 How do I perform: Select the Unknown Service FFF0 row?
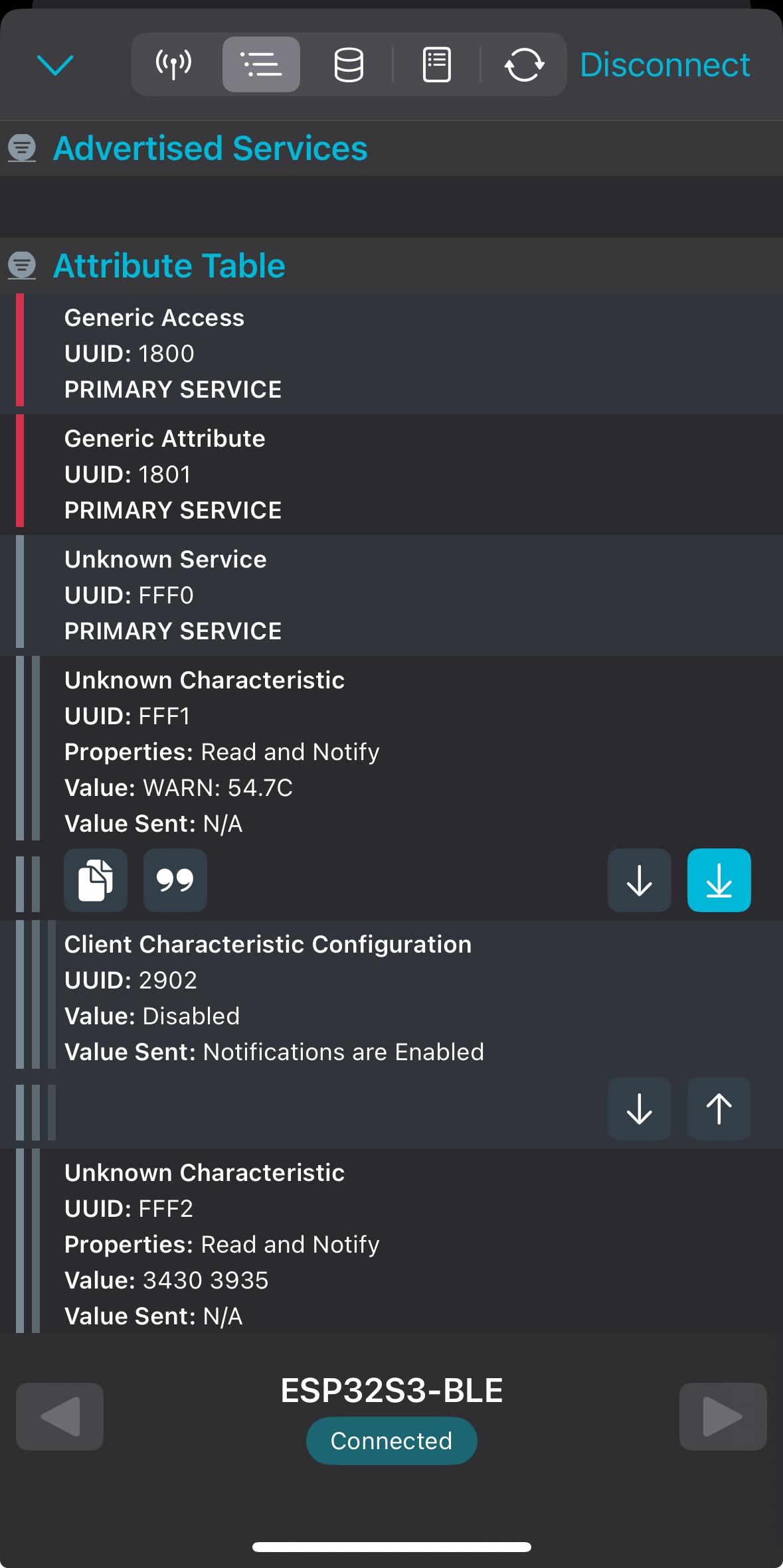pyautogui.click(x=392, y=595)
